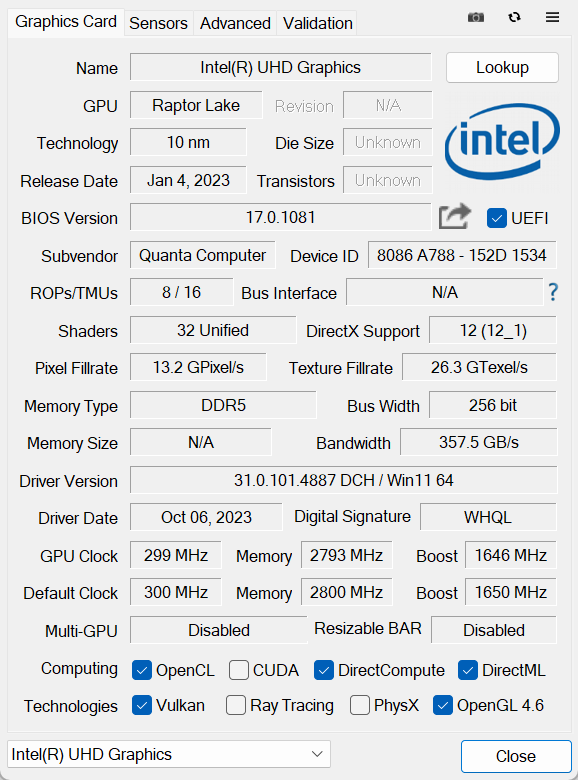Click the Bus Interface question mark icon
This screenshot has width=578, height=780.
[x=553, y=292]
